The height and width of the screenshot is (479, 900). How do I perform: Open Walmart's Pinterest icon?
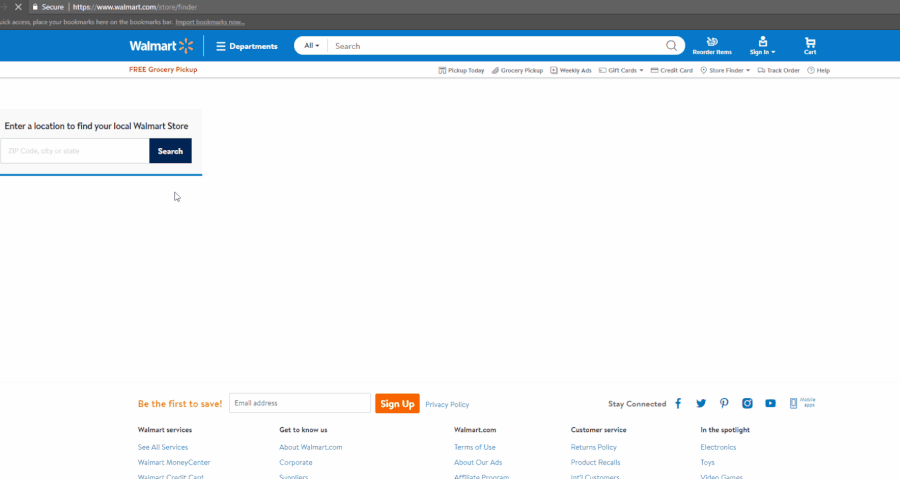[x=724, y=403]
